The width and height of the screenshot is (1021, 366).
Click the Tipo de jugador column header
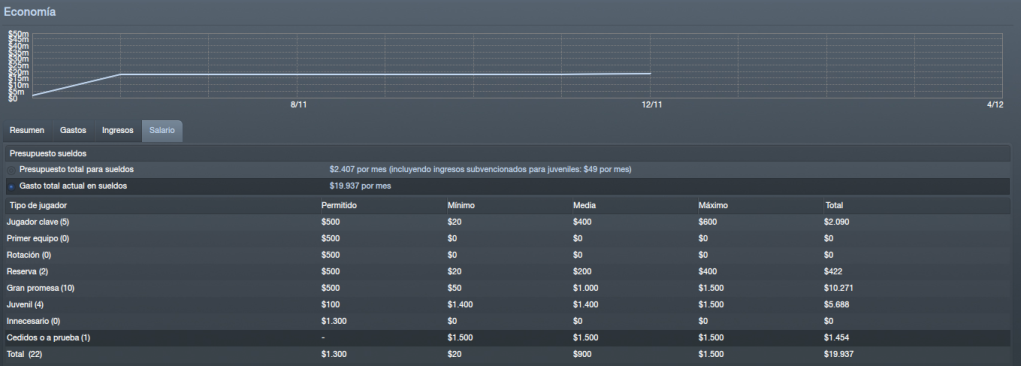pyautogui.click(x=38, y=206)
